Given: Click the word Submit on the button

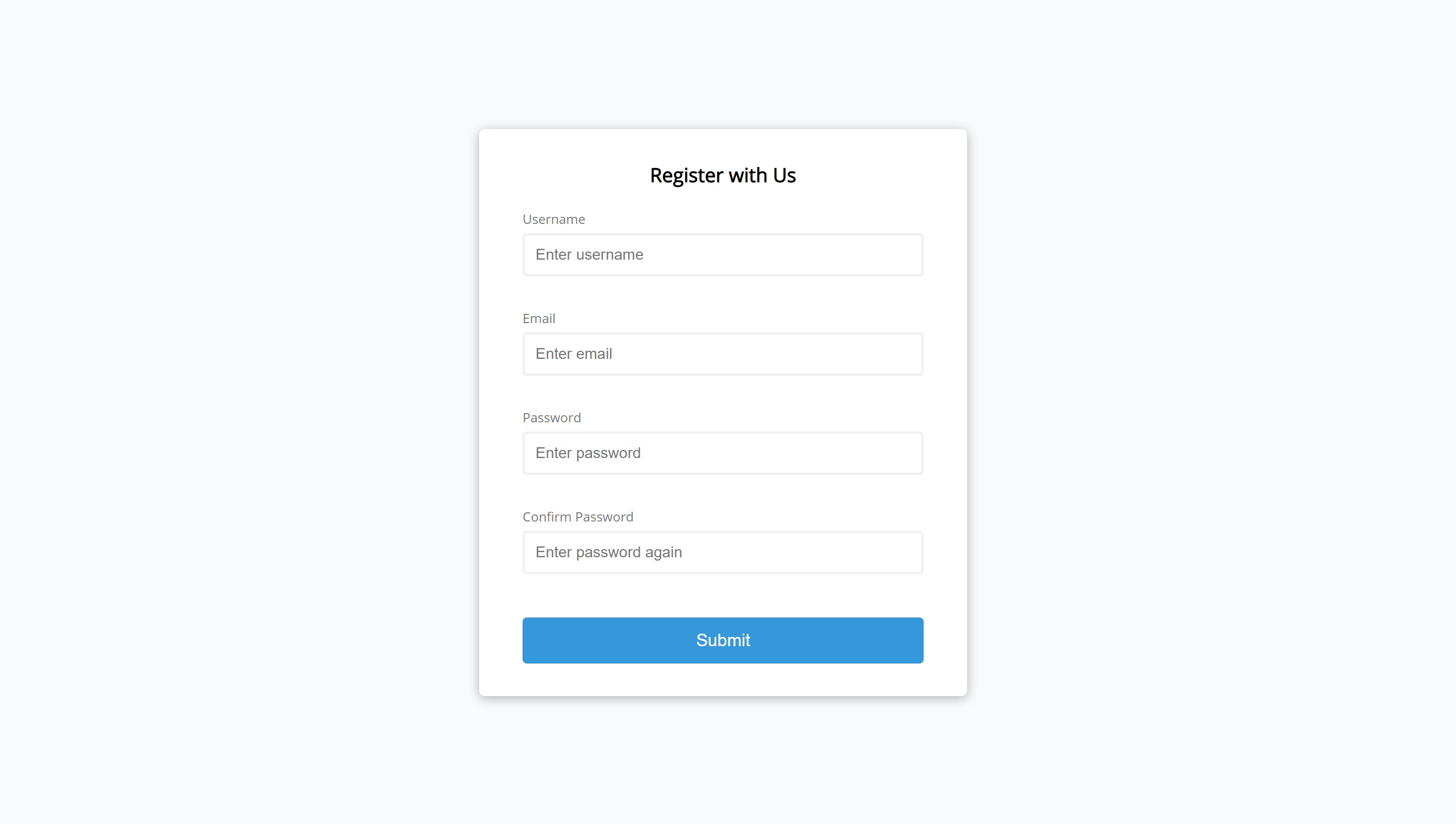Looking at the screenshot, I should [723, 640].
